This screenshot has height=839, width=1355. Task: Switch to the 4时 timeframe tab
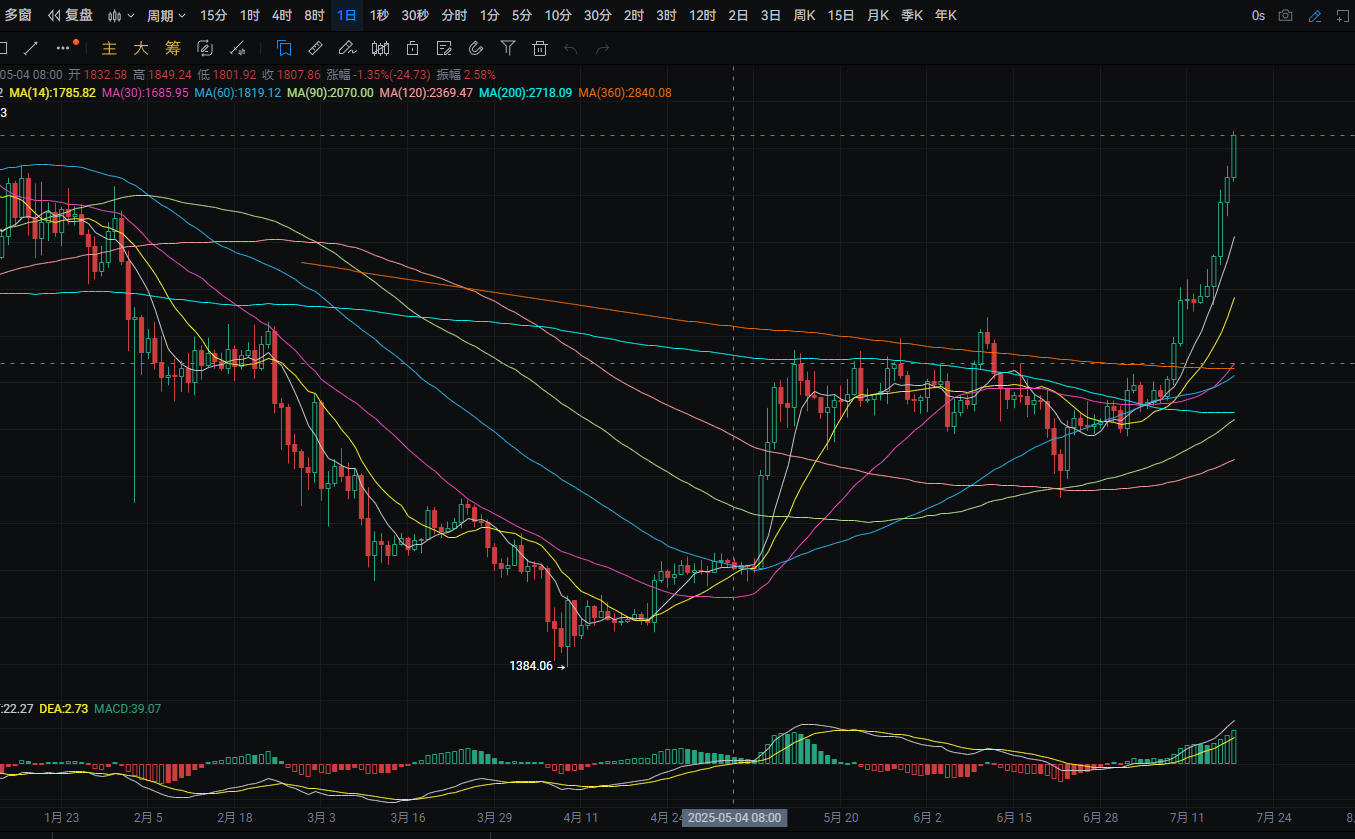pyautogui.click(x=282, y=16)
